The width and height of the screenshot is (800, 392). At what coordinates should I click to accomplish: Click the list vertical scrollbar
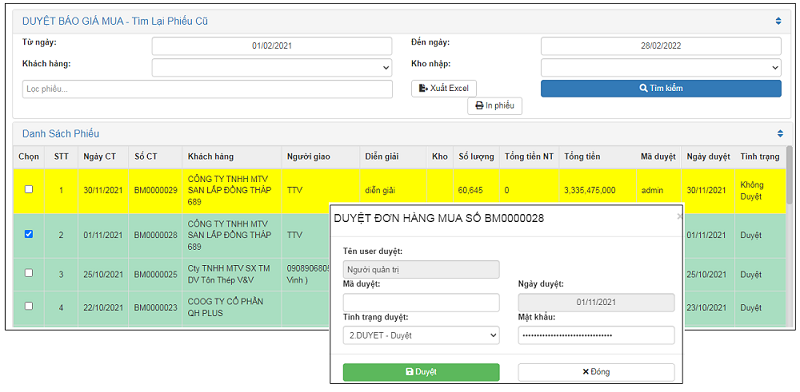pos(790,237)
